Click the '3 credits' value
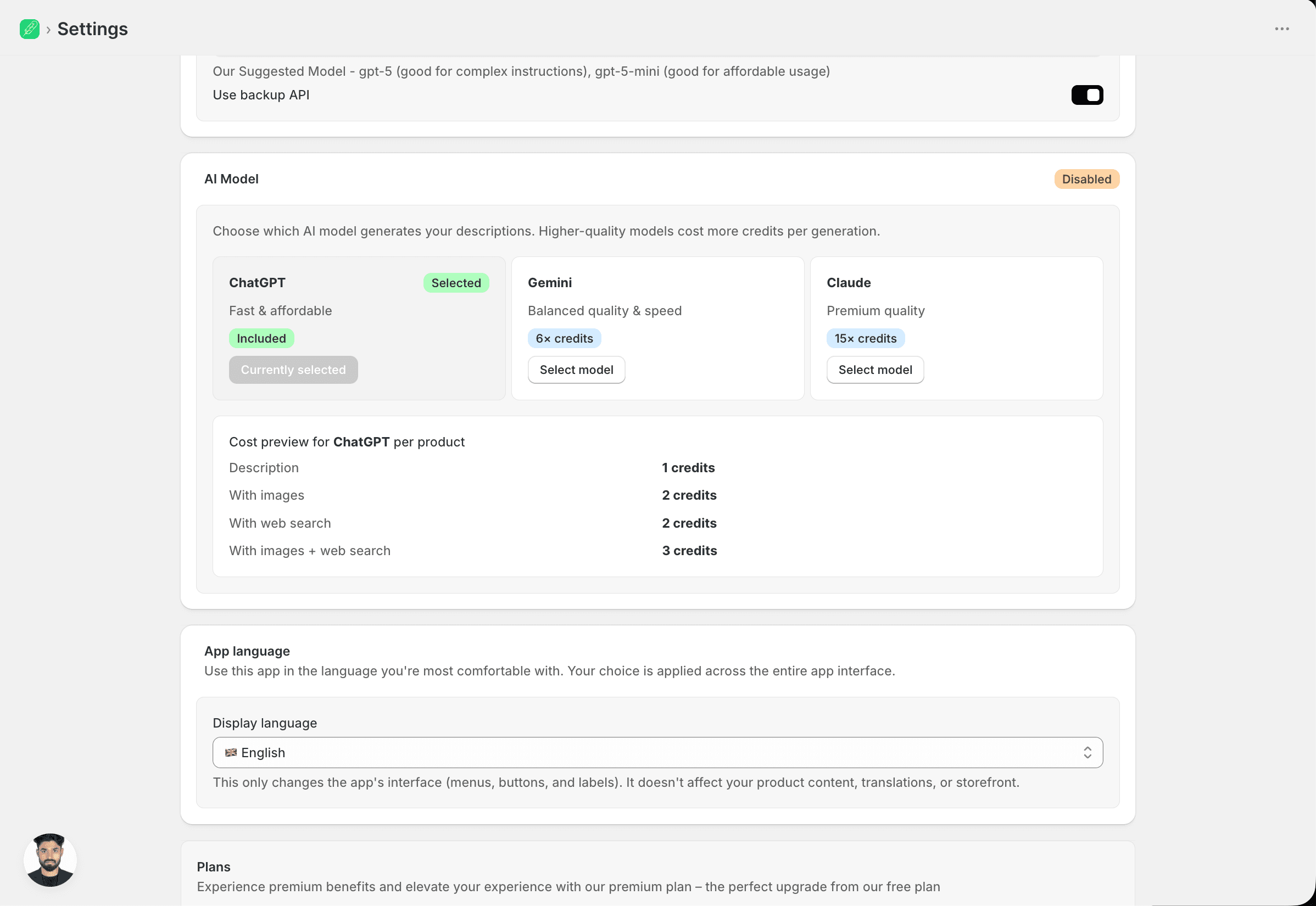Image resolution: width=1316 pixels, height=906 pixels. point(689,551)
